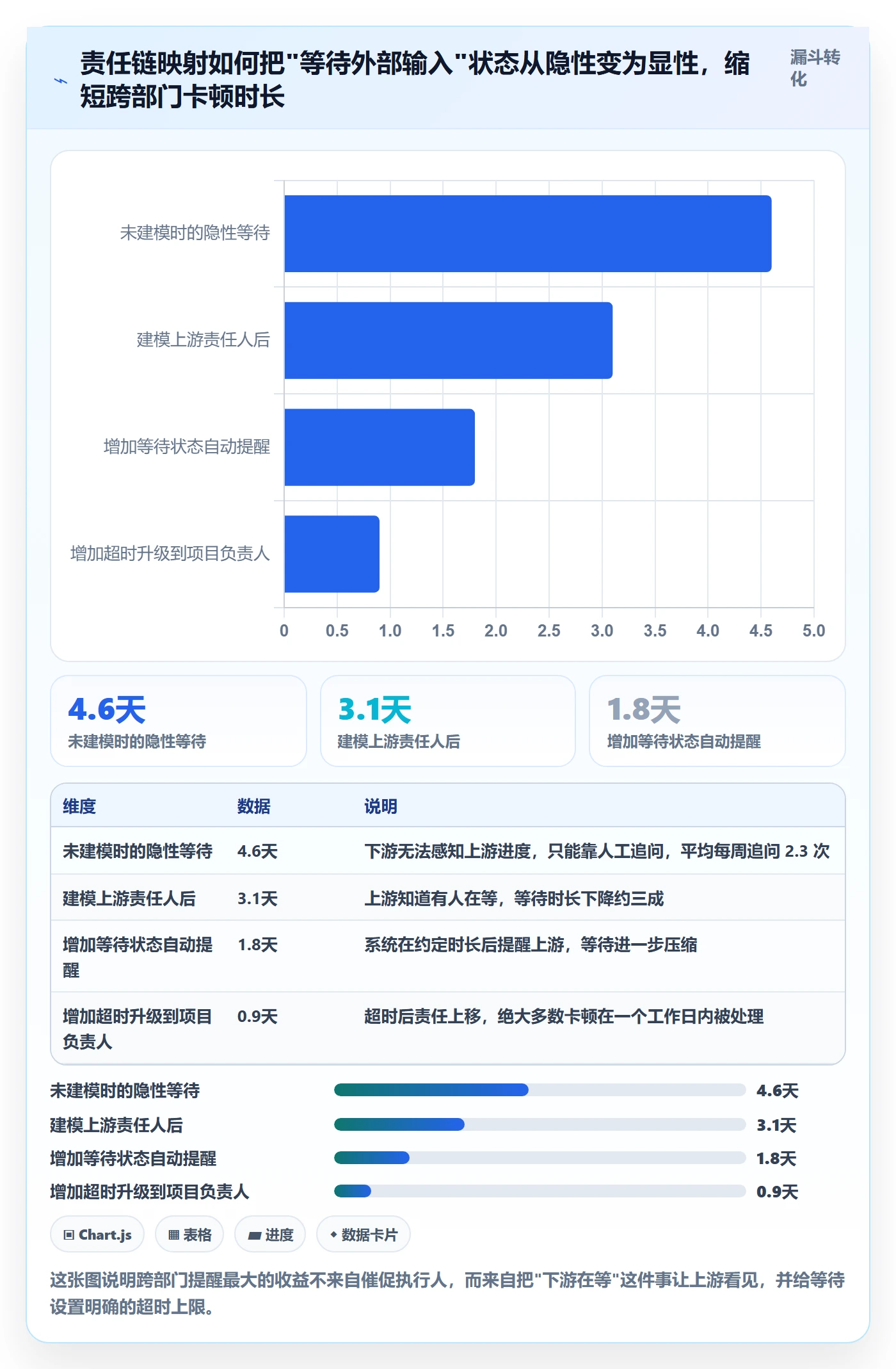Click the summary paragraph starting 这张图说明
Screen dimensions: 896x1369
(x=447, y=1293)
